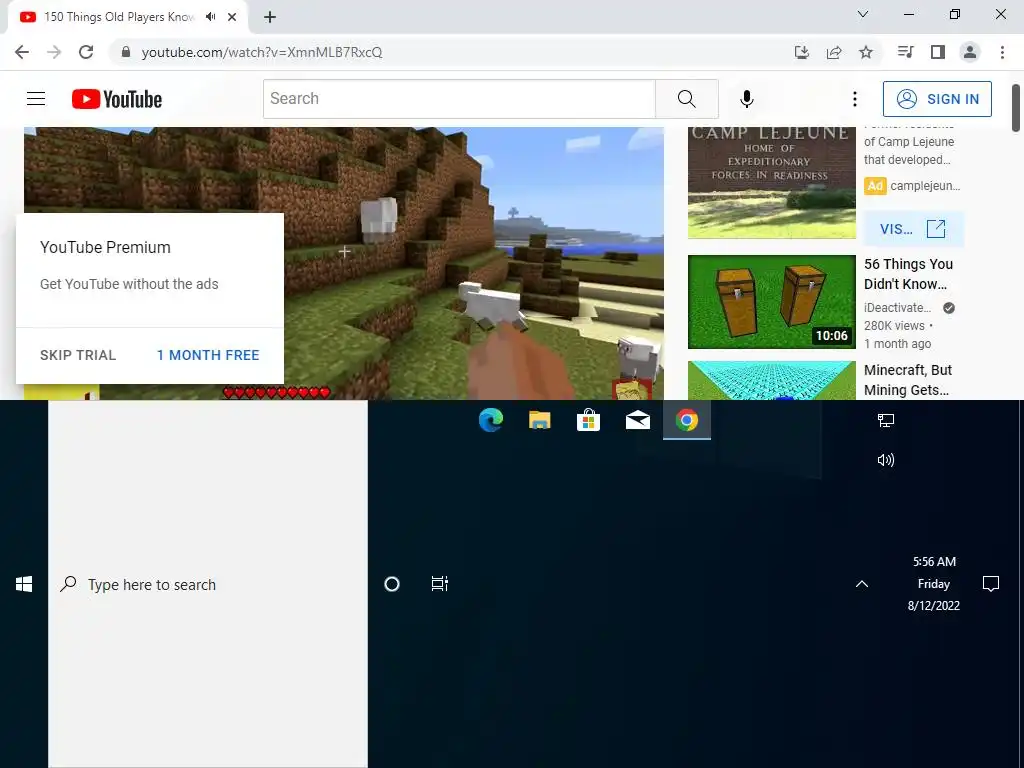The height and width of the screenshot is (768, 1024).
Task: Open Chrome media controls icon
Action: (x=905, y=52)
